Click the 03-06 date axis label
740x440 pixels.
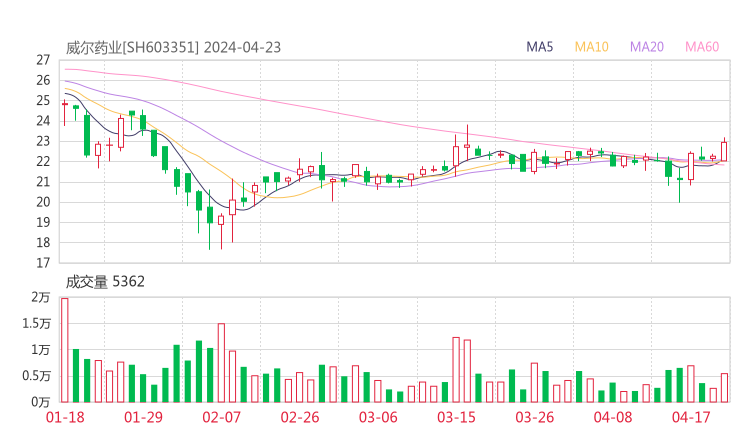(x=378, y=417)
